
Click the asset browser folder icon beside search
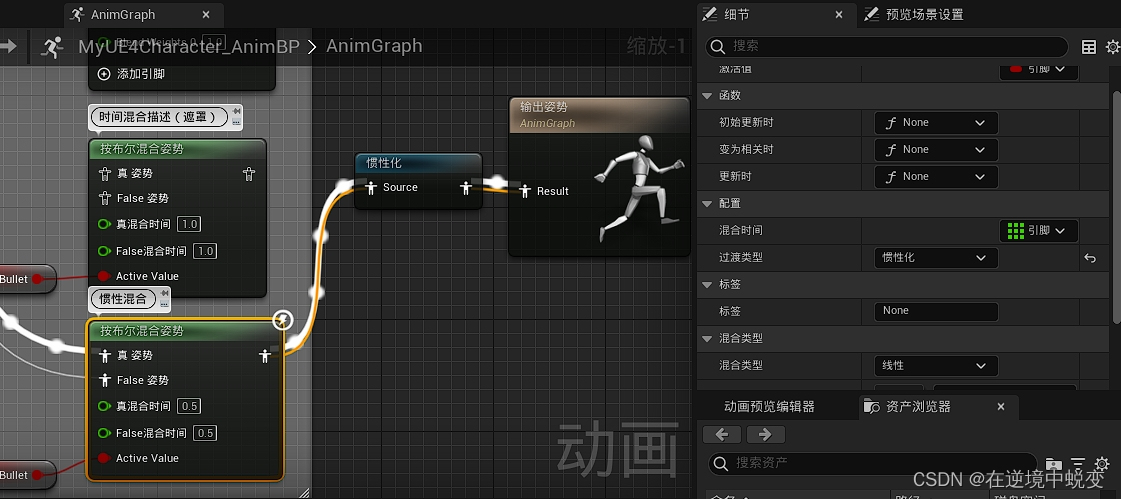[x=1053, y=464]
